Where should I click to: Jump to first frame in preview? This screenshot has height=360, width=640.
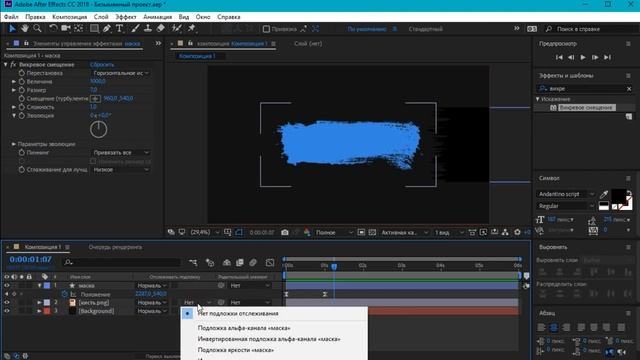pyautogui.click(x=559, y=57)
